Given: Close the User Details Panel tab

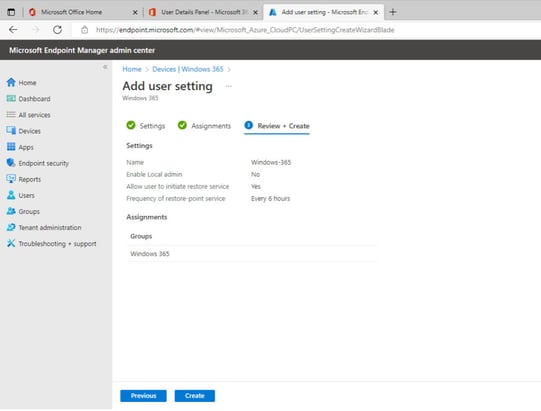Looking at the screenshot, I should (255, 12).
